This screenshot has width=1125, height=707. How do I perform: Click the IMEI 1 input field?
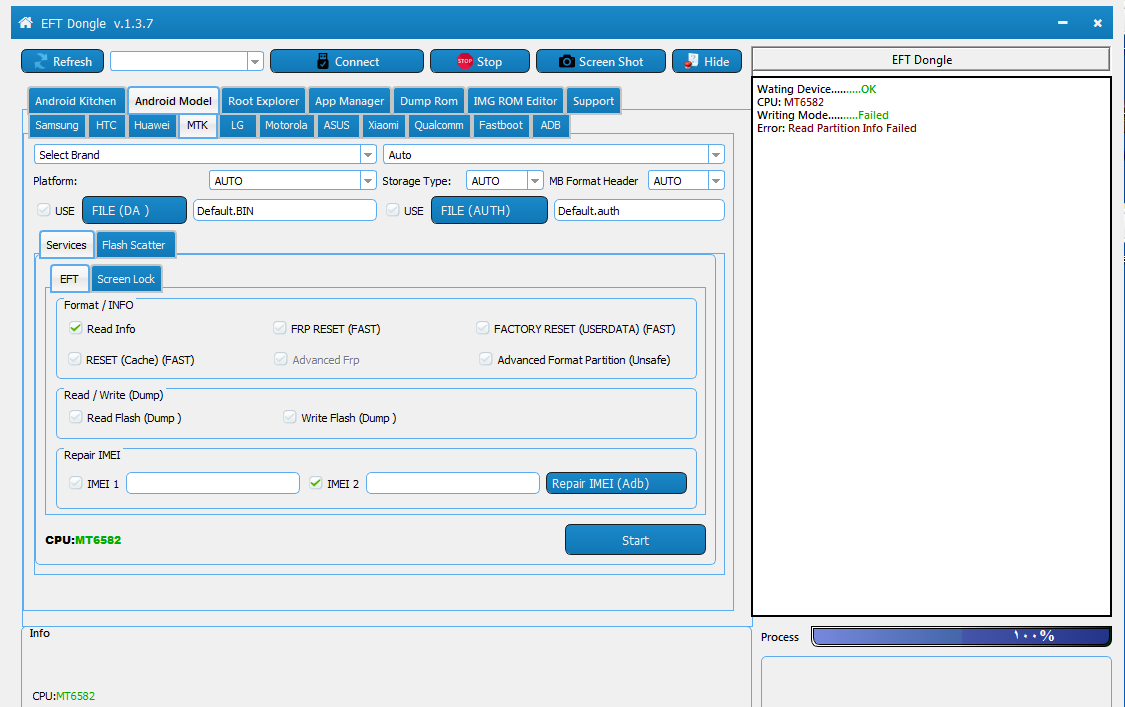pyautogui.click(x=213, y=483)
